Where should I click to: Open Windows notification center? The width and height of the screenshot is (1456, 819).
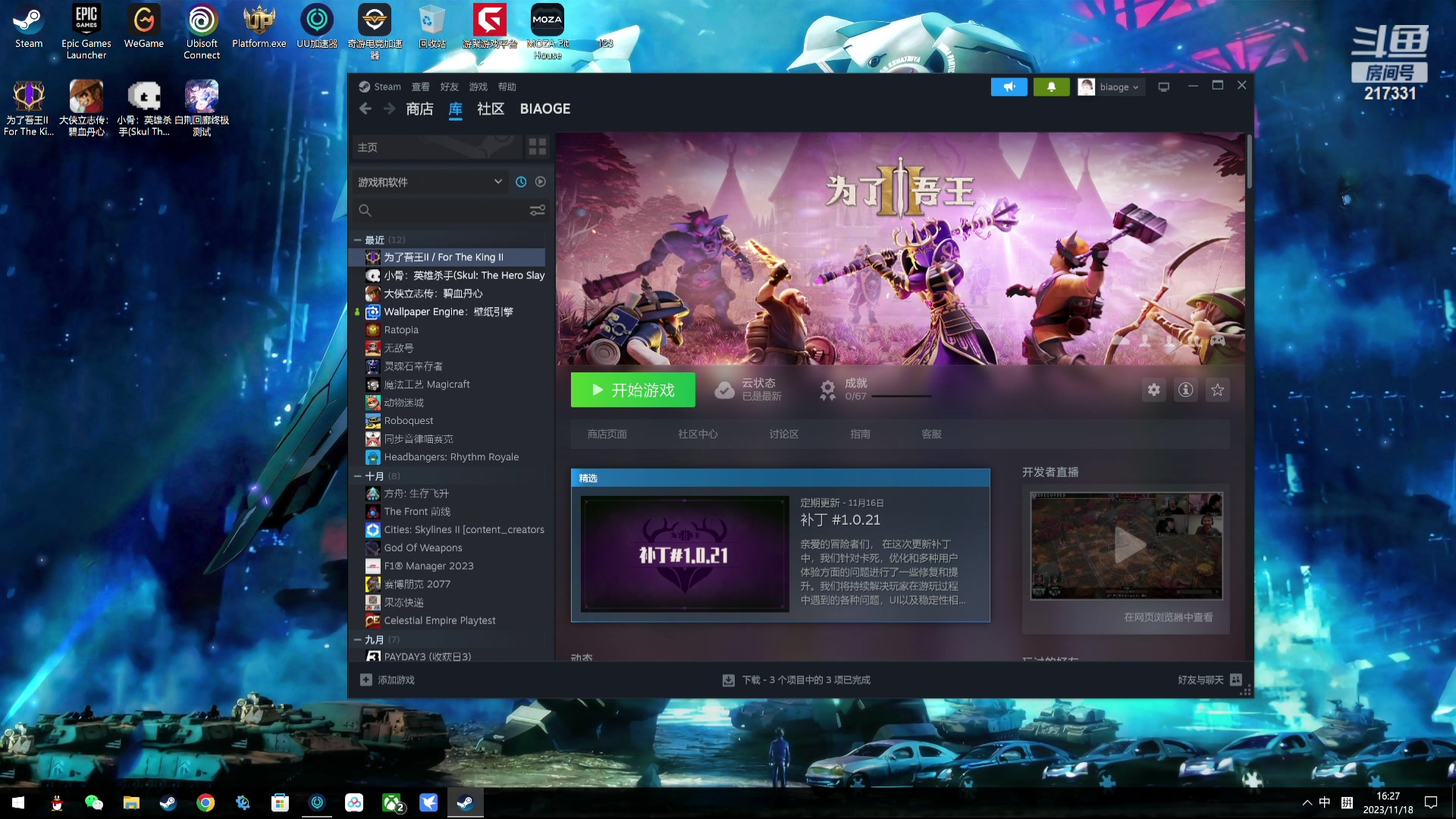[1431, 802]
